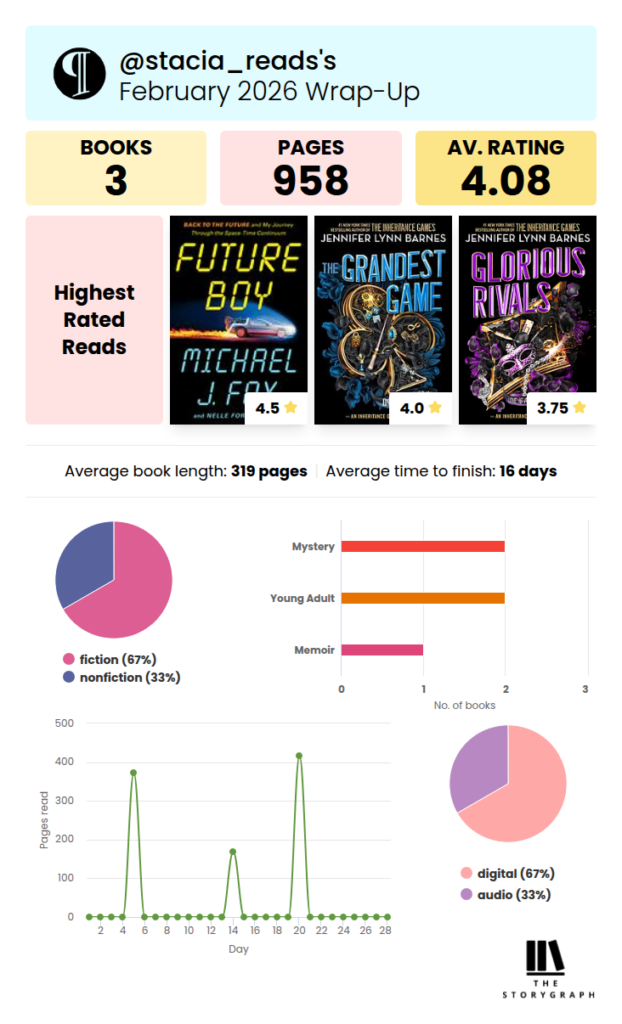Viewport: 622px width, 1024px height.
Task: Click the day 20 peak on the pages chart
Action: 299,756
